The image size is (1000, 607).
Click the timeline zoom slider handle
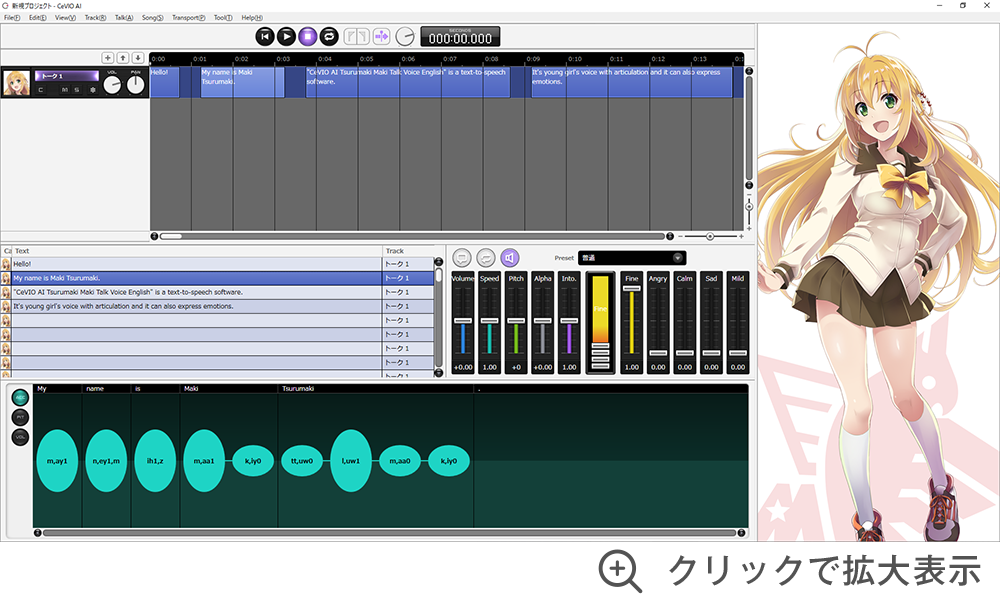coord(710,237)
